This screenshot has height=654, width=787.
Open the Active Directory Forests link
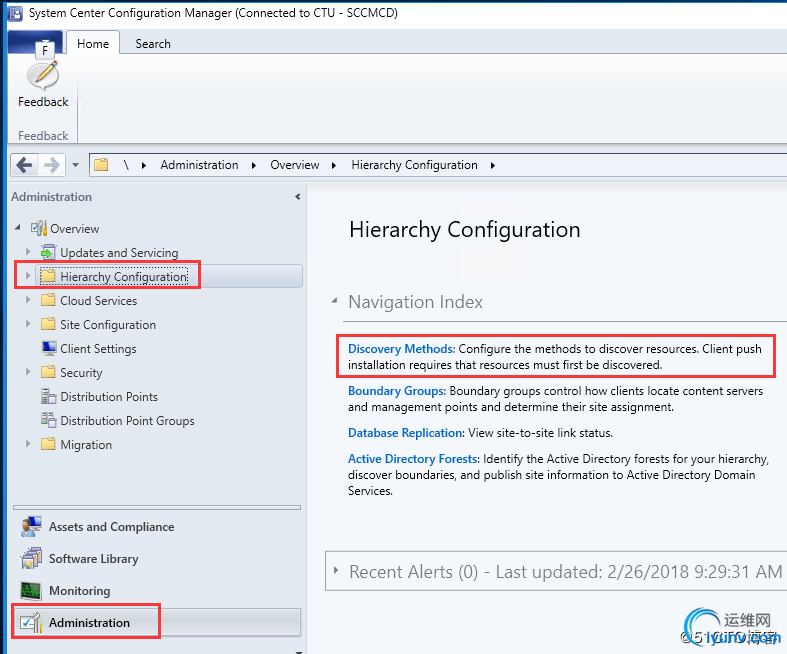click(x=413, y=459)
